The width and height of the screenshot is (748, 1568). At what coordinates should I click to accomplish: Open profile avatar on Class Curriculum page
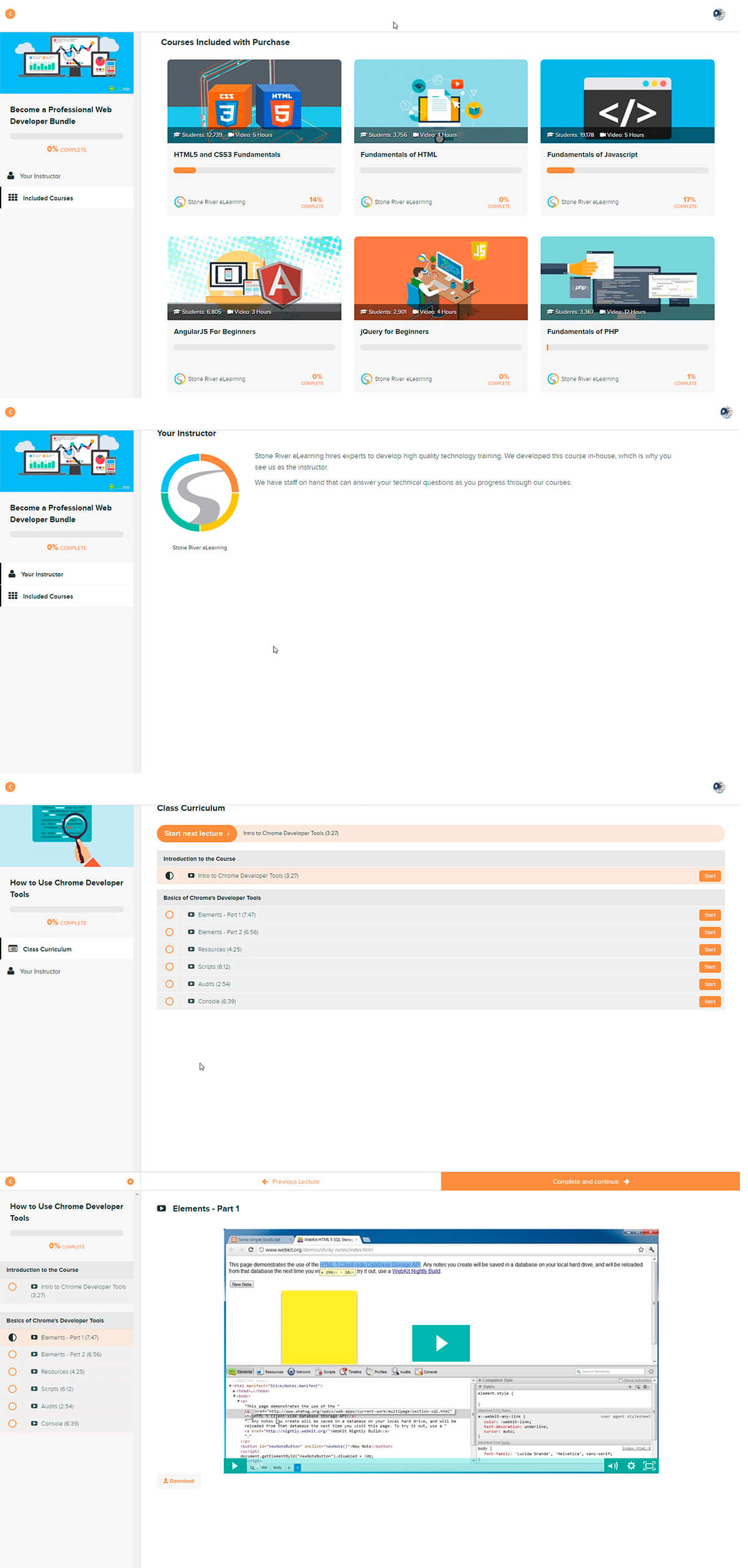click(719, 786)
